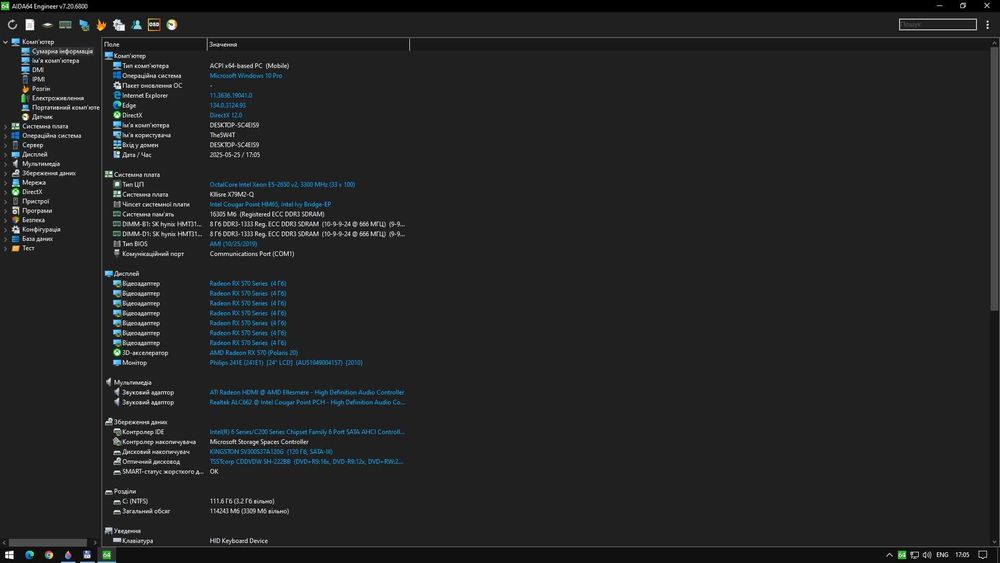Open the AMI (10/25/2019) BIOS link
The image size is (1000, 563).
tap(233, 244)
